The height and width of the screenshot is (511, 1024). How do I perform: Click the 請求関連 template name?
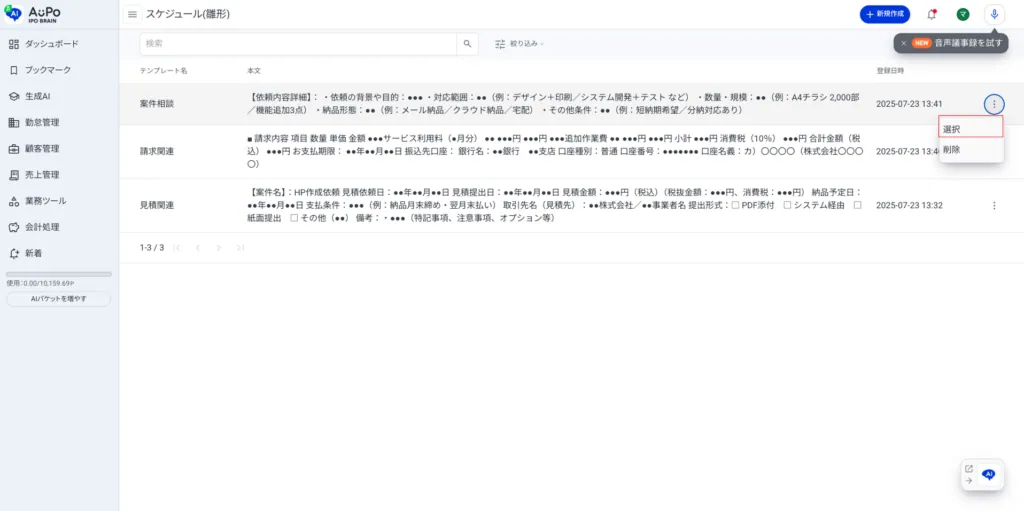pyautogui.click(x=157, y=151)
